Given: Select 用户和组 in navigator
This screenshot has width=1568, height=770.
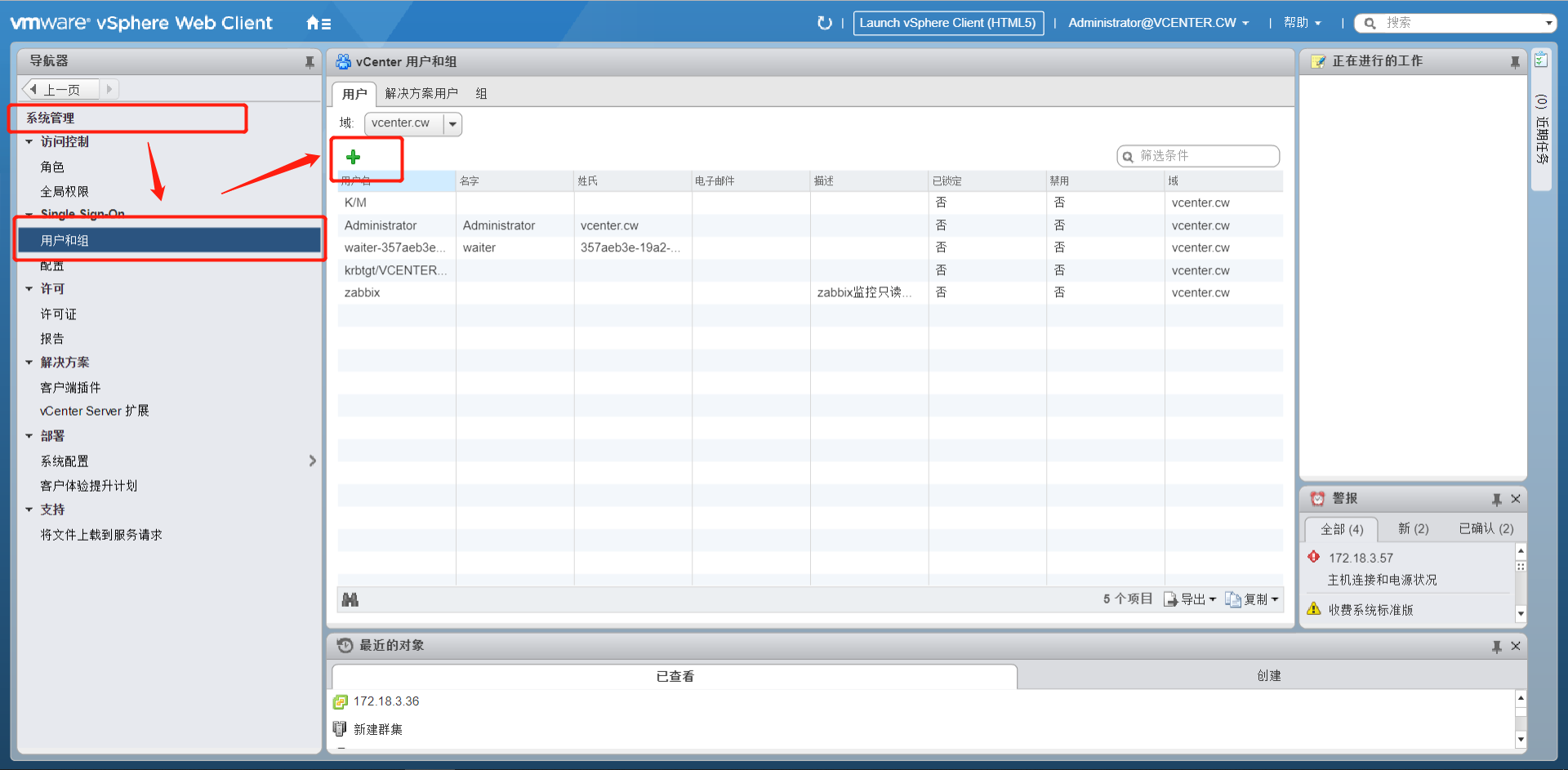Looking at the screenshot, I should coord(170,240).
